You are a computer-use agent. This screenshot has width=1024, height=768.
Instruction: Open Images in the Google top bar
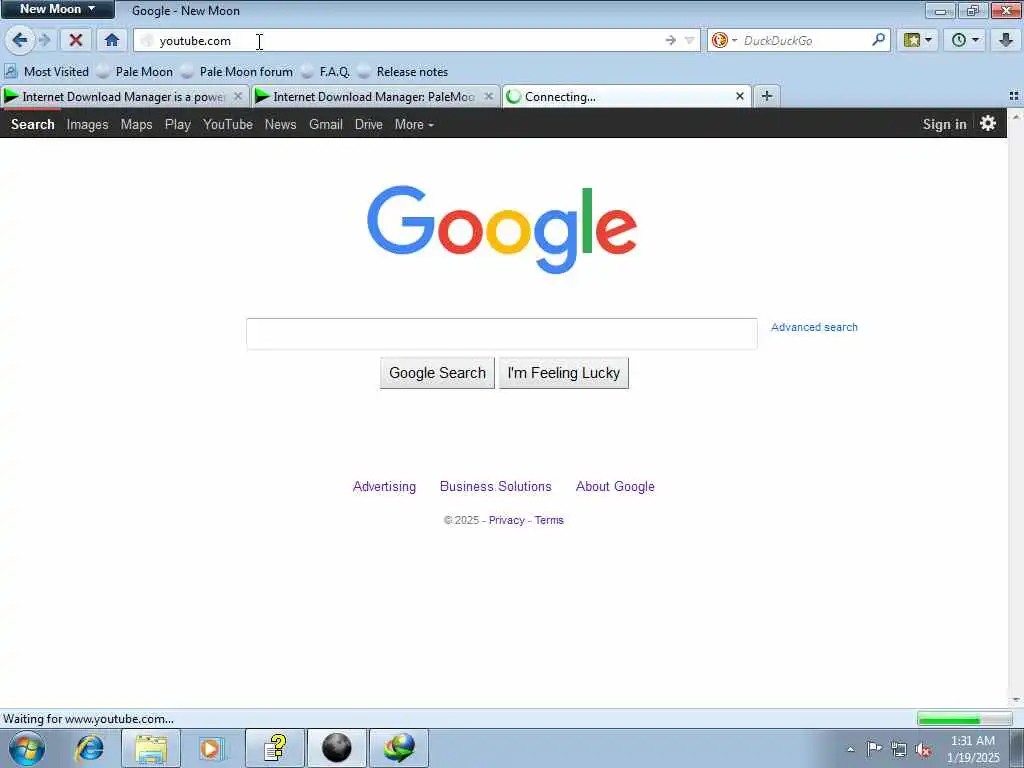[x=88, y=124]
